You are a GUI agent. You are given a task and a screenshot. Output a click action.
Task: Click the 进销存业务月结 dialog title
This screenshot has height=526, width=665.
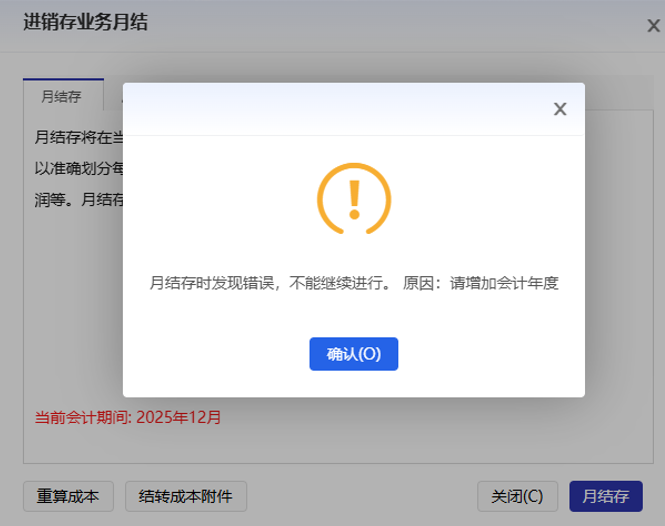coord(85,22)
